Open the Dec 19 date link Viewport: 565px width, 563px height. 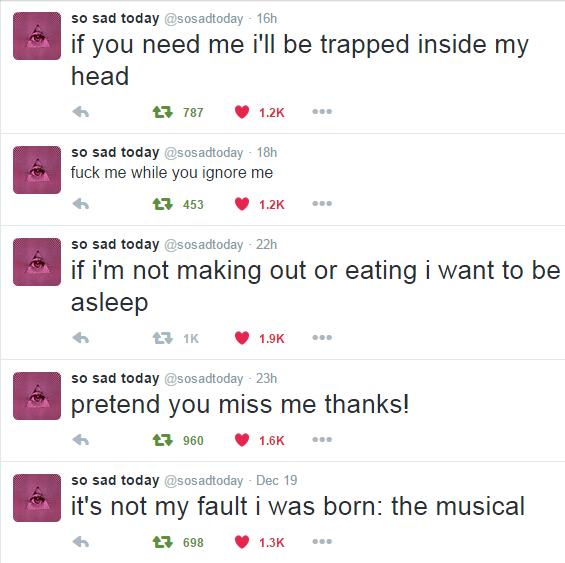pyautogui.click(x=276, y=480)
